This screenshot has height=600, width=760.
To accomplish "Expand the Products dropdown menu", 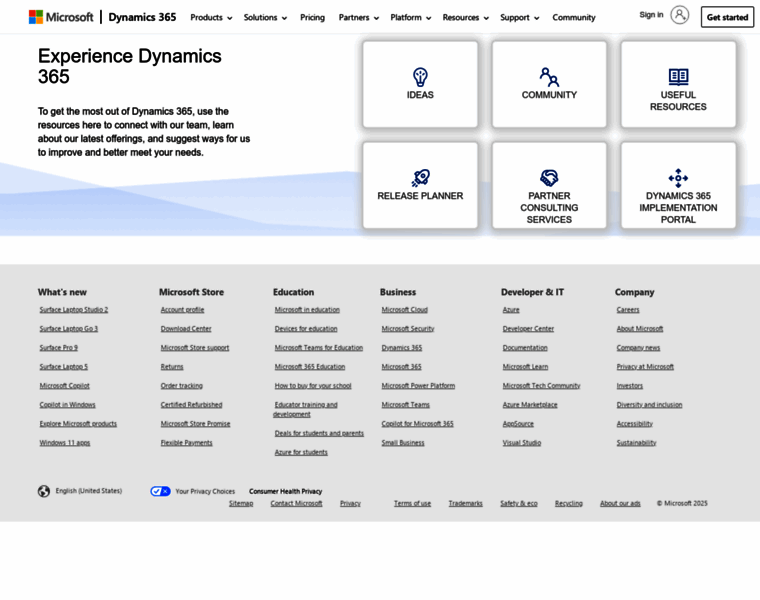I will [211, 17].
